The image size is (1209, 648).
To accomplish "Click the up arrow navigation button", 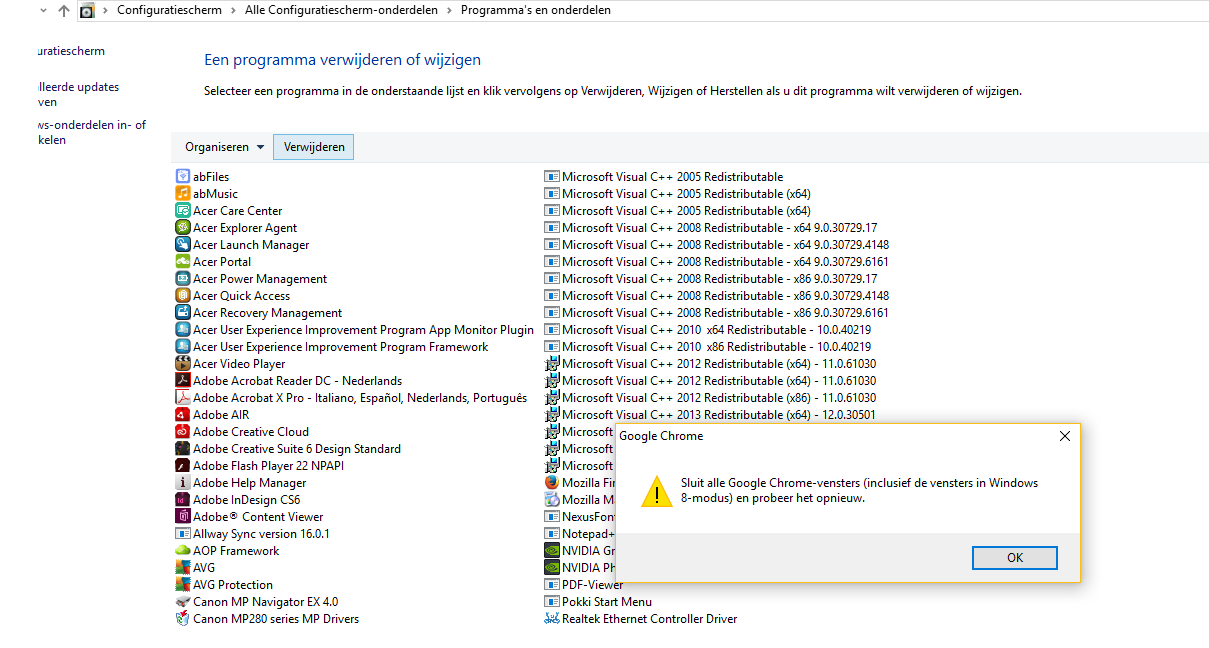I will click(64, 10).
